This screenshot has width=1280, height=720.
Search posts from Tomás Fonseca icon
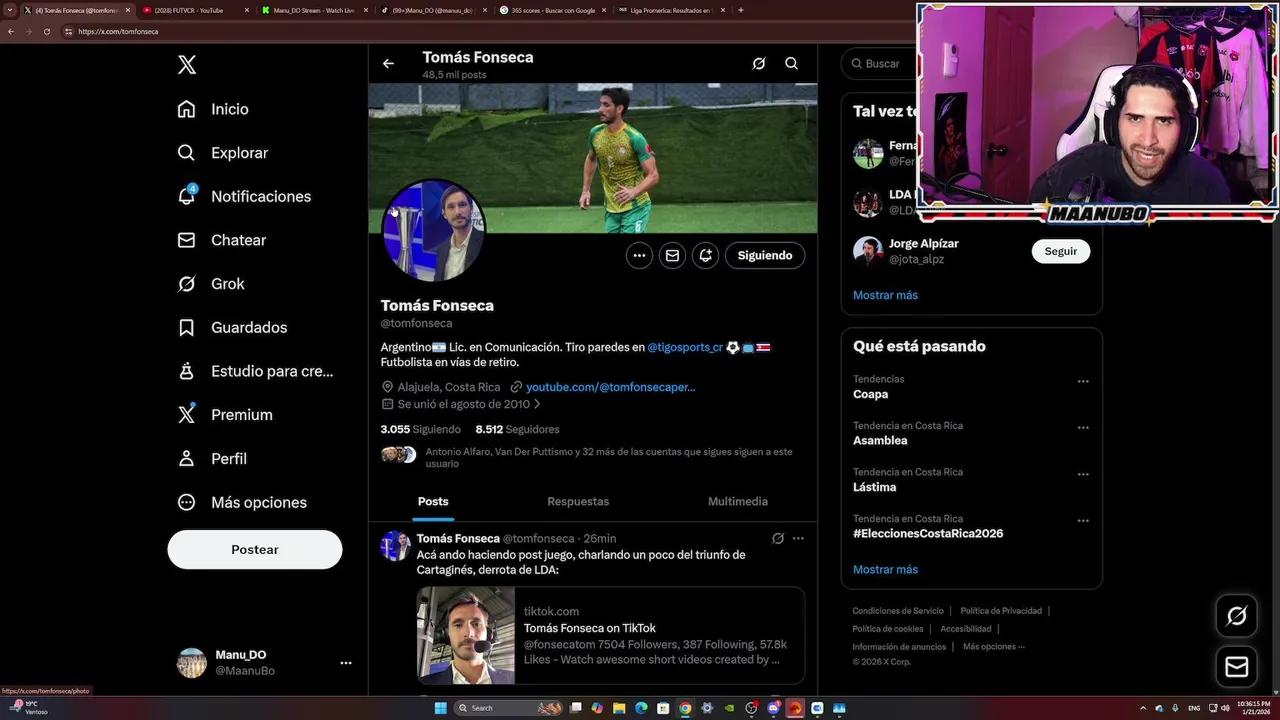(x=791, y=64)
